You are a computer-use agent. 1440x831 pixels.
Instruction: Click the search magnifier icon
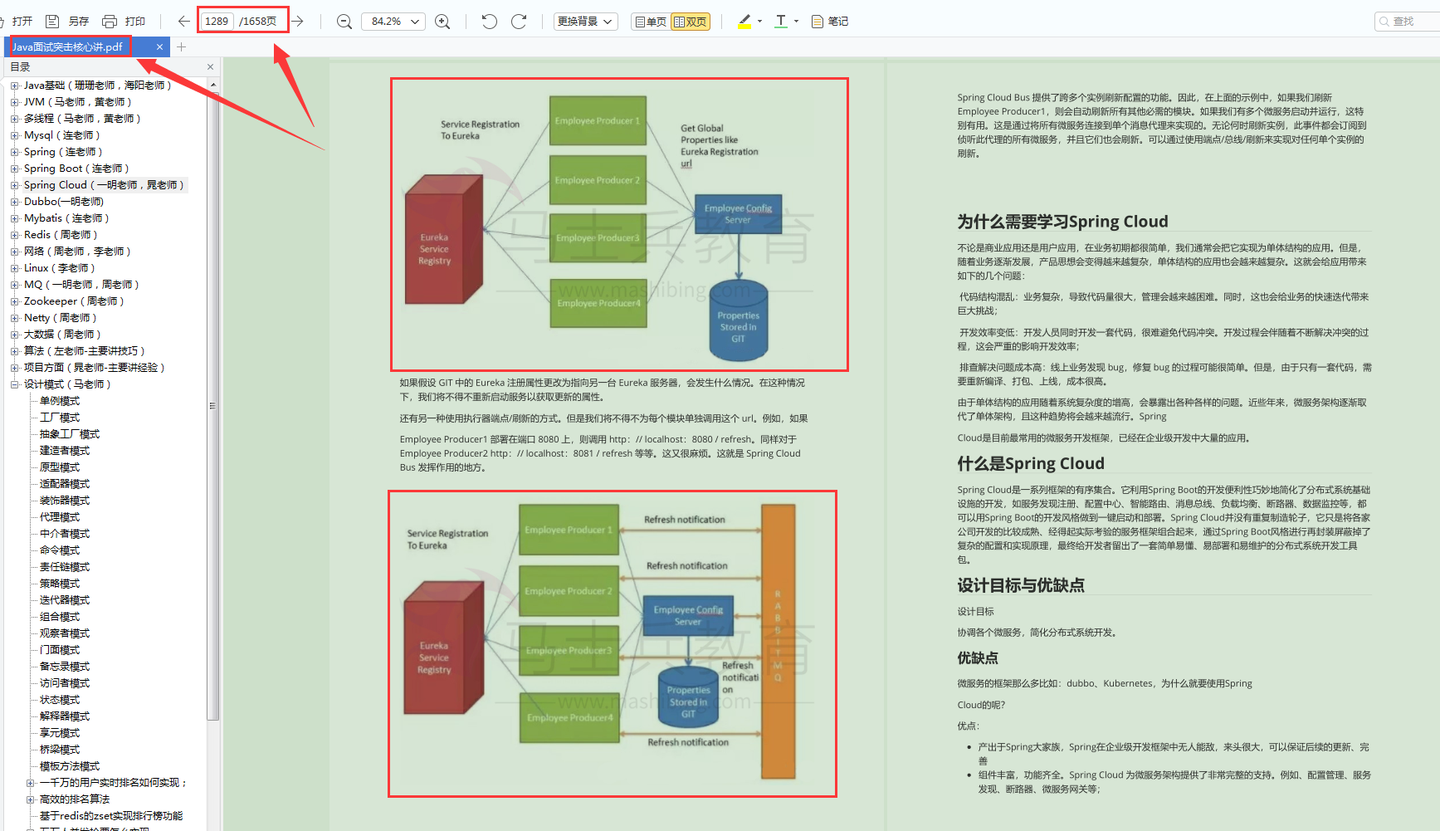point(1384,21)
